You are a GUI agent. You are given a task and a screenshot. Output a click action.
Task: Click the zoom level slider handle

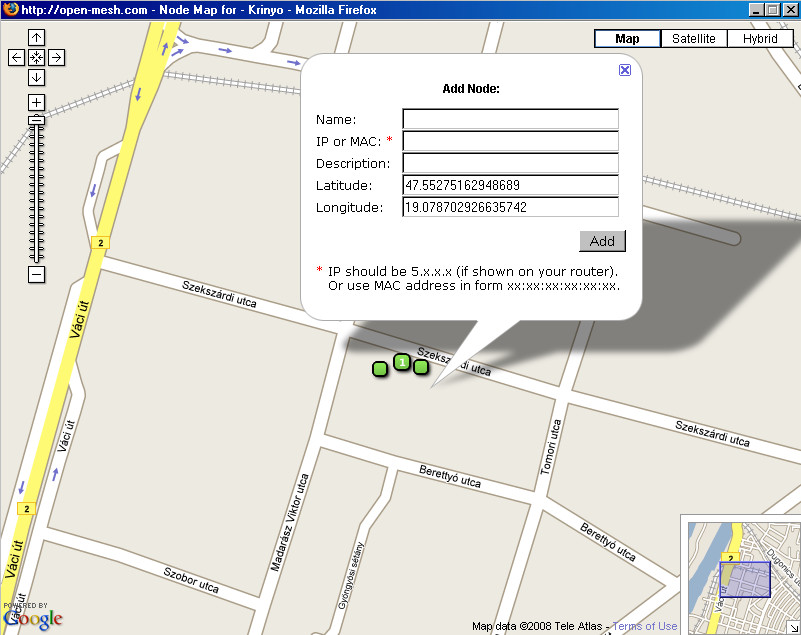(36, 120)
